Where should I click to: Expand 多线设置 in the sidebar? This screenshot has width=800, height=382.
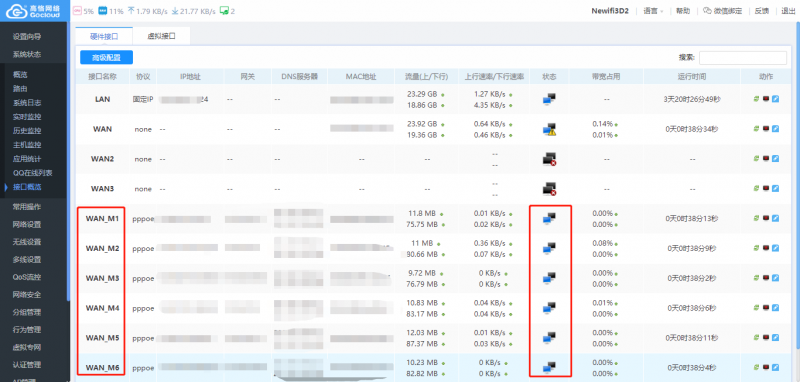coord(27,260)
